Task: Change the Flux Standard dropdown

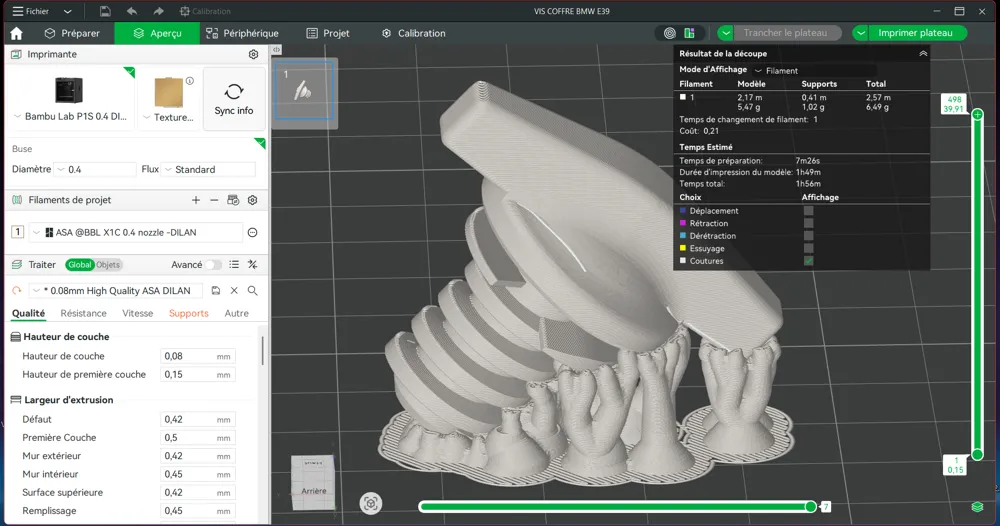Action: pos(209,170)
